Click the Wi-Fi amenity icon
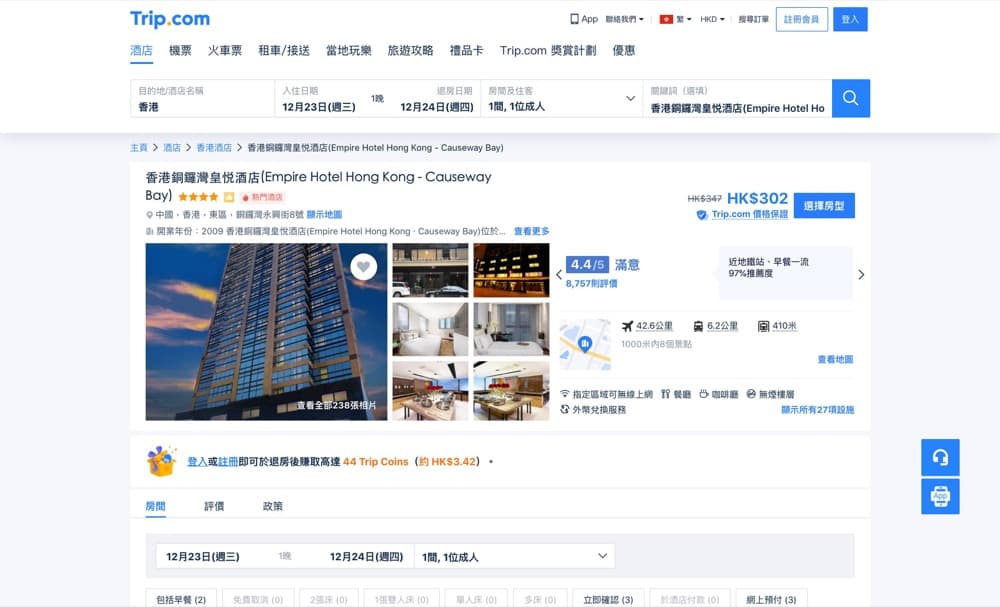 click(x=564, y=394)
